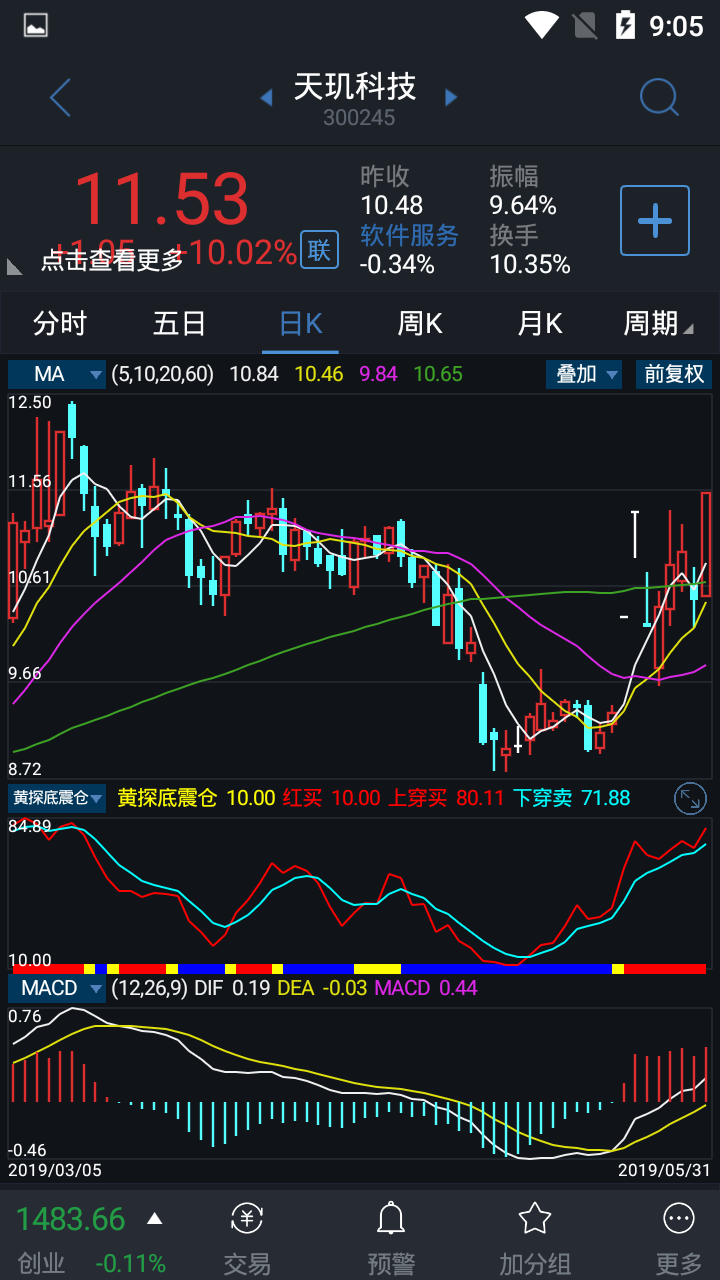Viewport: 720px width, 1280px height.
Task: Tap the battery status icon
Action: [625, 25]
